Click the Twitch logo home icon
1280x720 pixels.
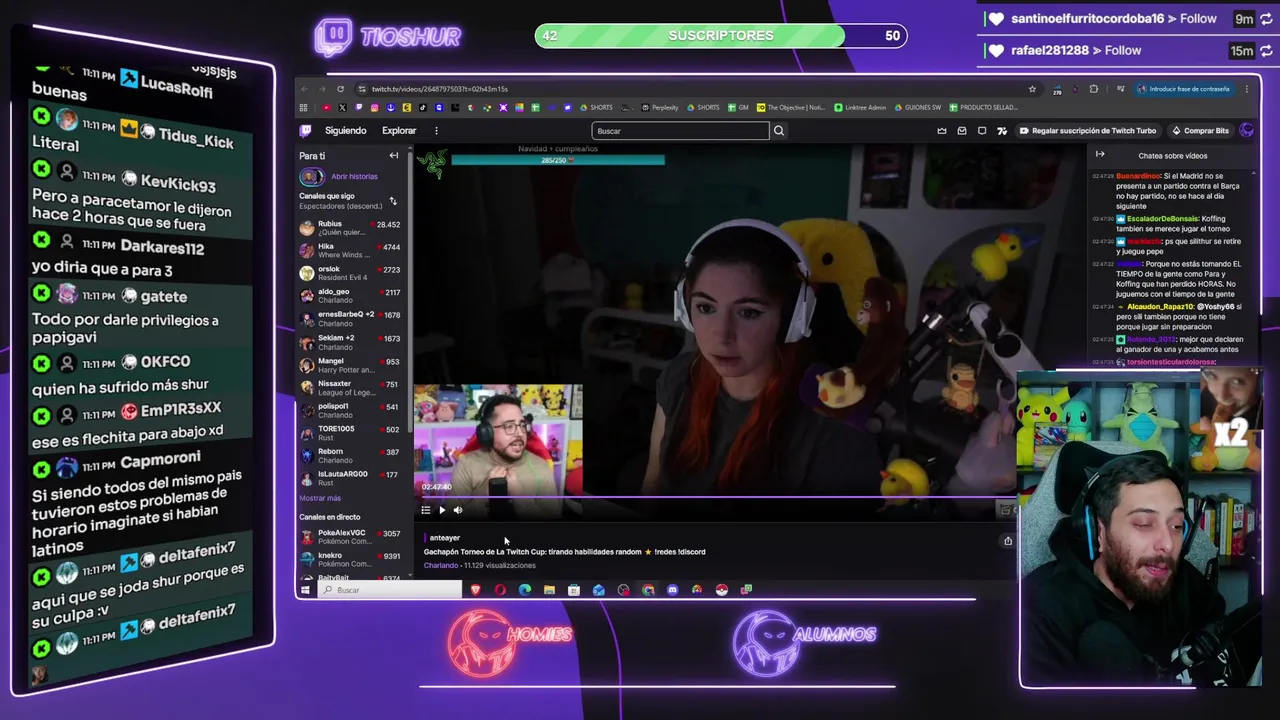[x=306, y=131]
